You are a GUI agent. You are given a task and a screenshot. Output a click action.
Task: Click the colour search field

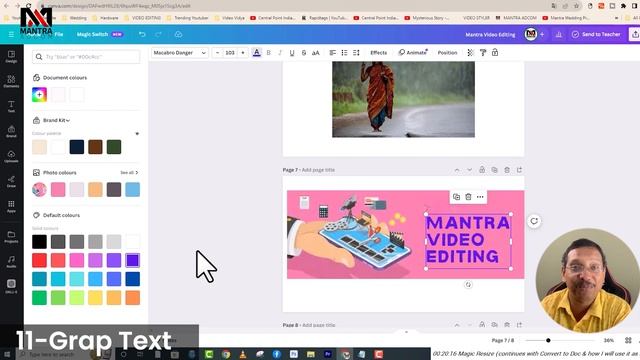[86, 57]
